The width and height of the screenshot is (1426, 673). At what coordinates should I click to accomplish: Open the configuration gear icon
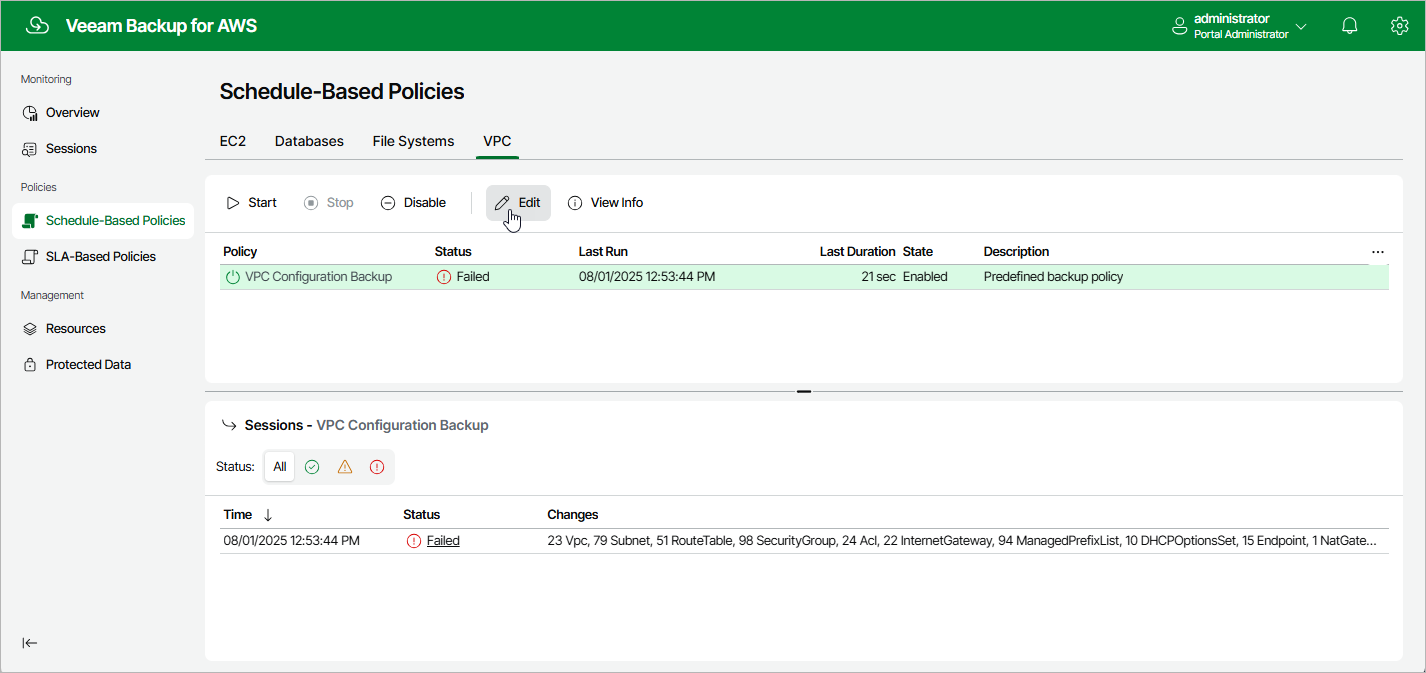1399,26
